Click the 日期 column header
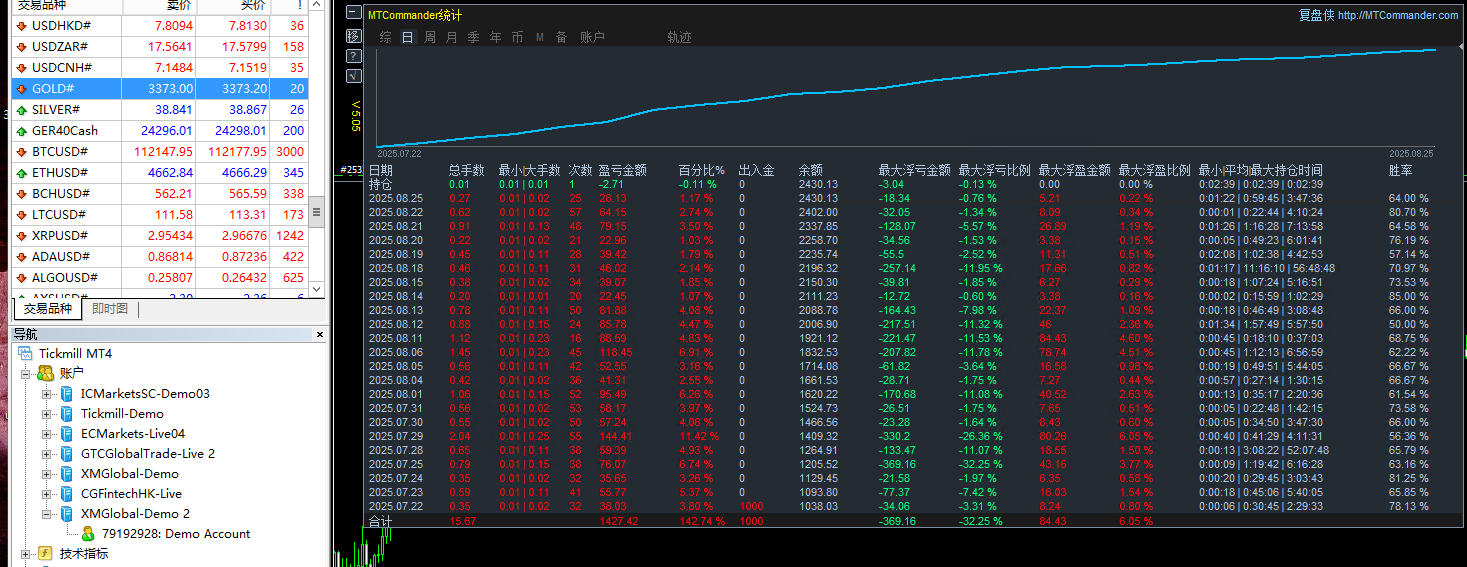 coord(381,170)
